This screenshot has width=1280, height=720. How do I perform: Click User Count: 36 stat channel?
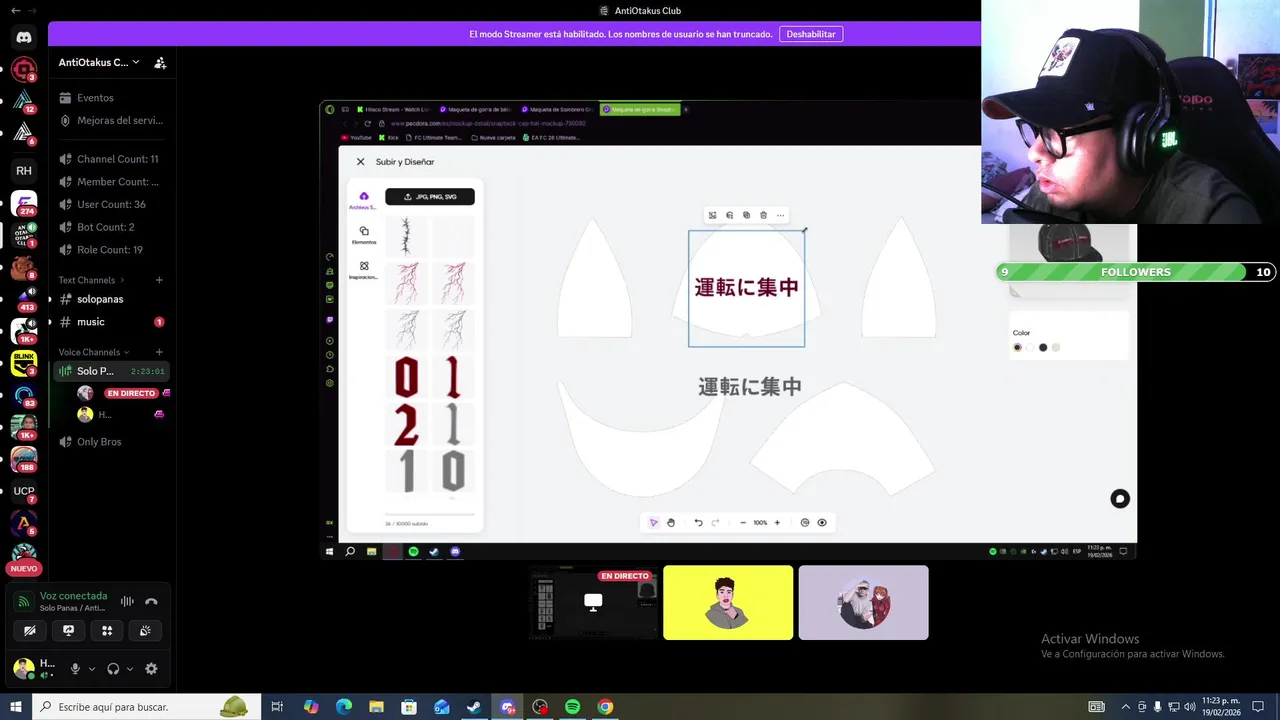[112, 204]
